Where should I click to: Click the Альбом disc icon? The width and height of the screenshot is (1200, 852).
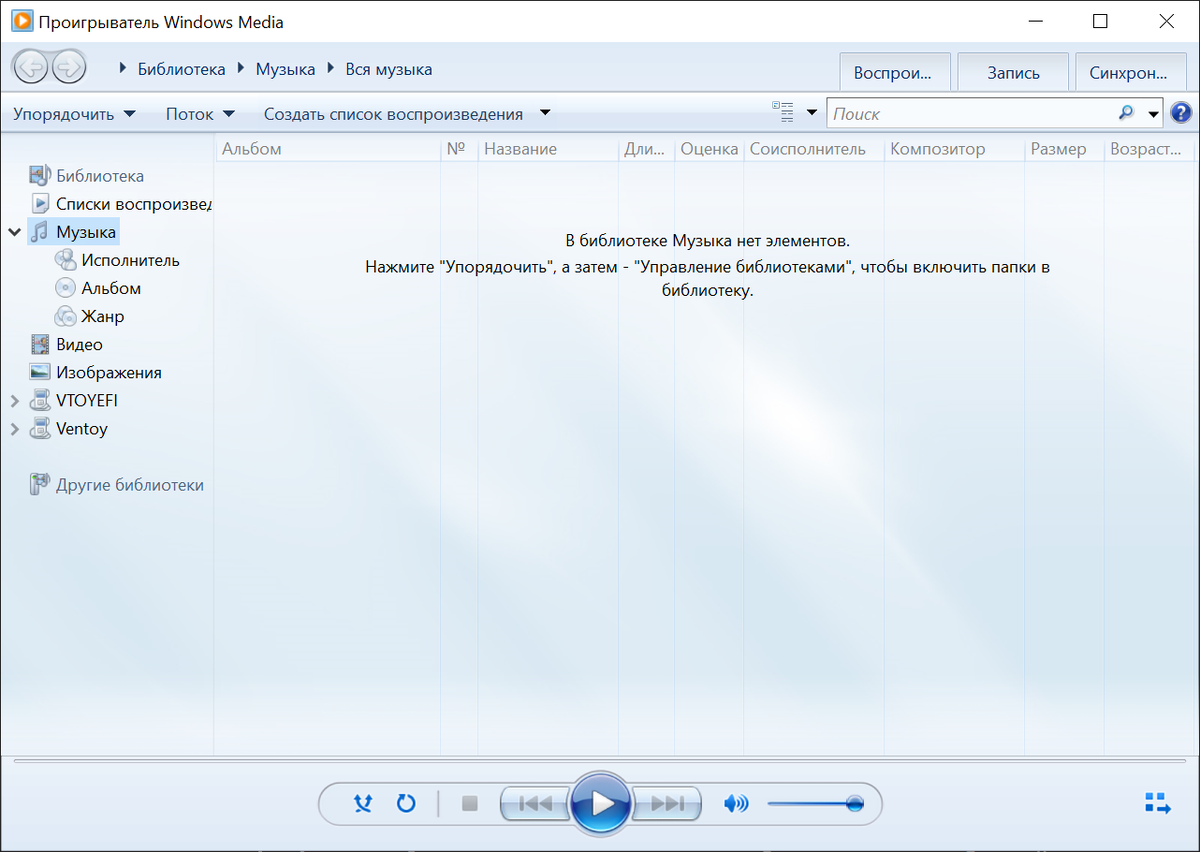[65, 288]
